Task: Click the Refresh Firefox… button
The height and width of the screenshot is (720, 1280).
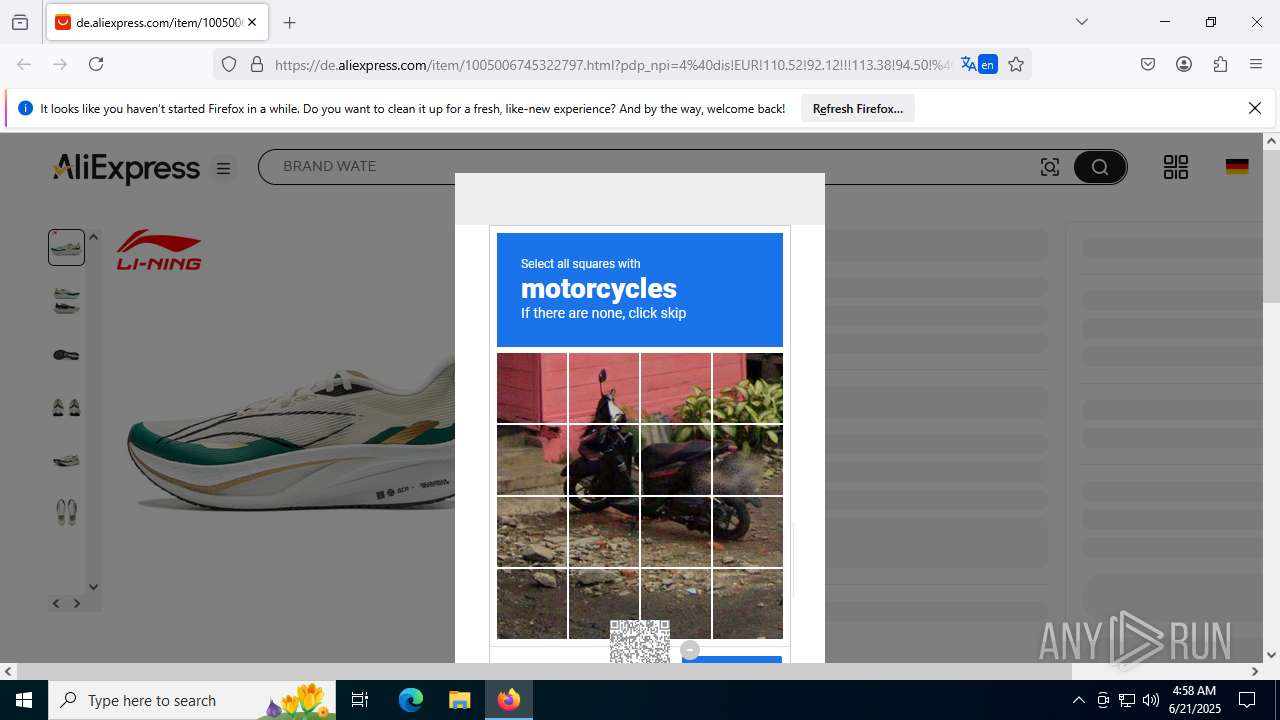Action: [x=858, y=108]
